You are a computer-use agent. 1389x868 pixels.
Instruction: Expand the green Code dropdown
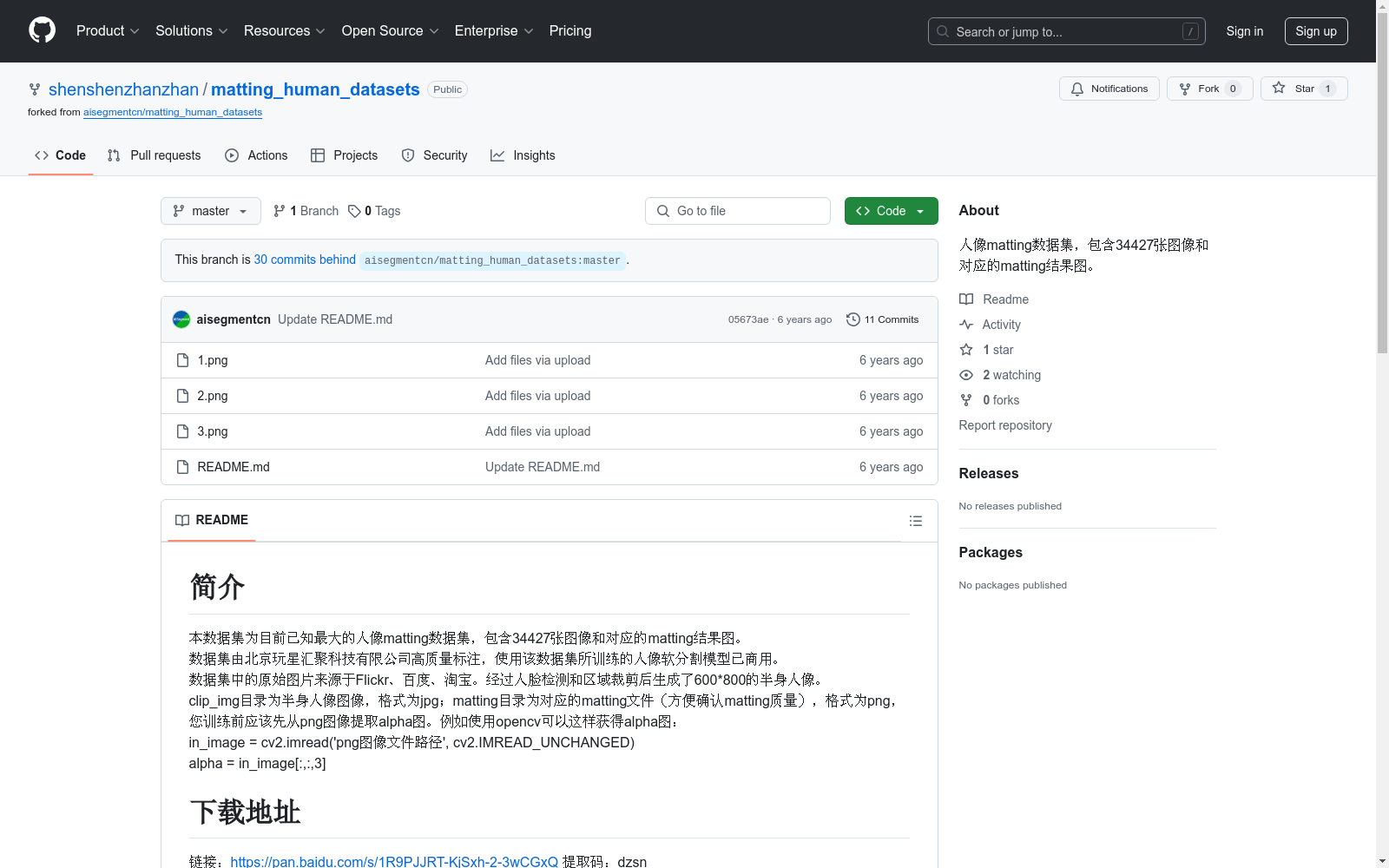pyautogui.click(x=891, y=211)
